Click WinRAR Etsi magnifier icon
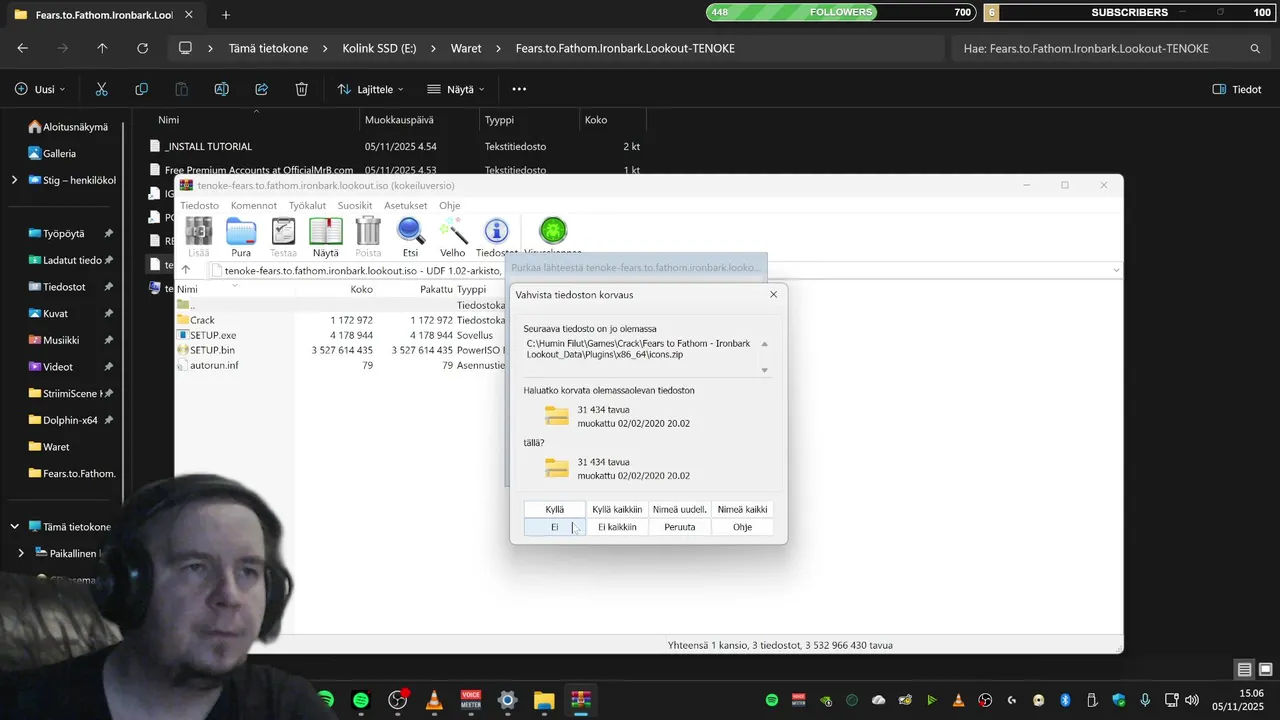This screenshot has width=1280, height=720. pyautogui.click(x=410, y=238)
